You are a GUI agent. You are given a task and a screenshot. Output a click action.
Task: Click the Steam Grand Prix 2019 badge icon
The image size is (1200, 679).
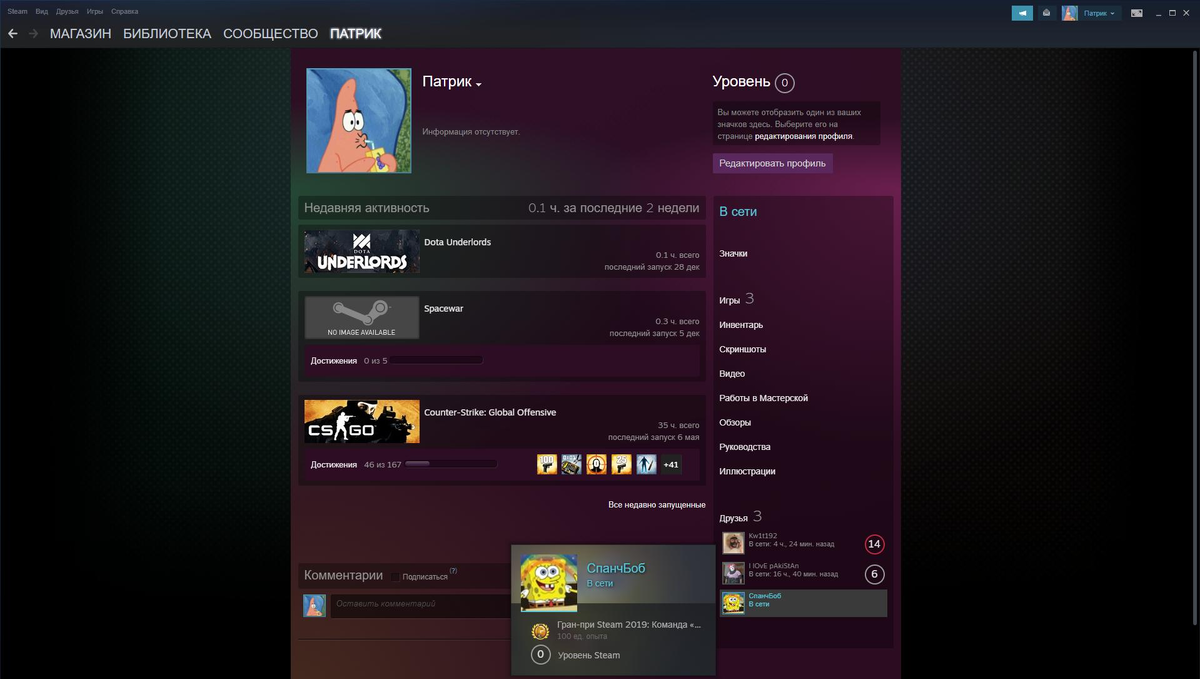point(540,630)
